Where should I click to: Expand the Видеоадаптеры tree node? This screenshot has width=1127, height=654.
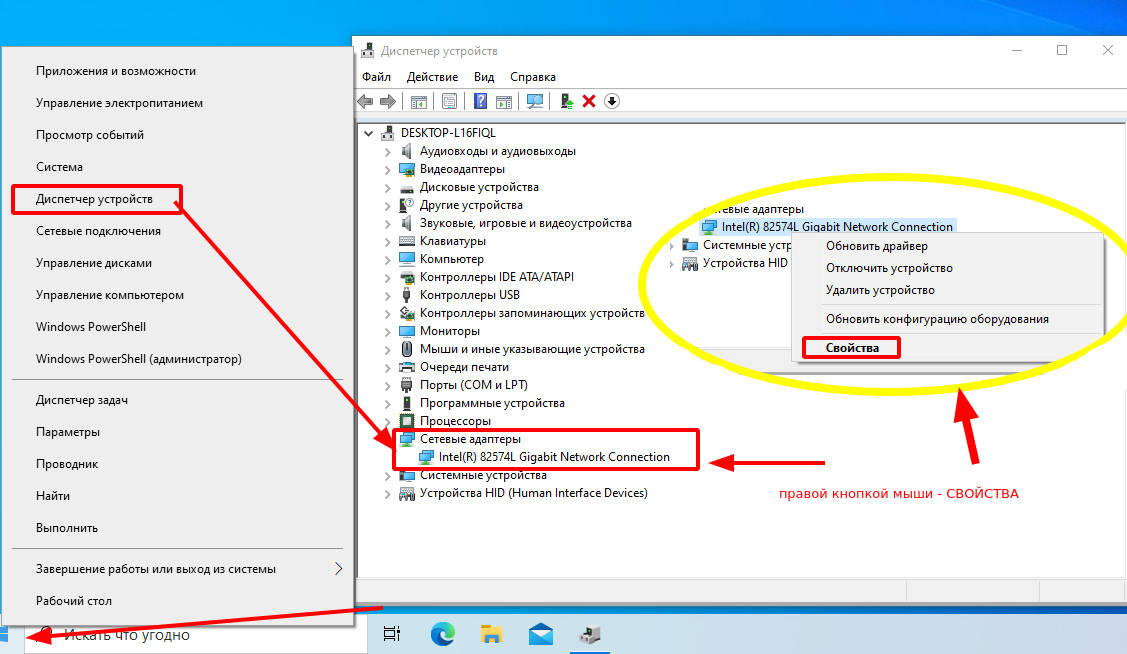pos(388,169)
